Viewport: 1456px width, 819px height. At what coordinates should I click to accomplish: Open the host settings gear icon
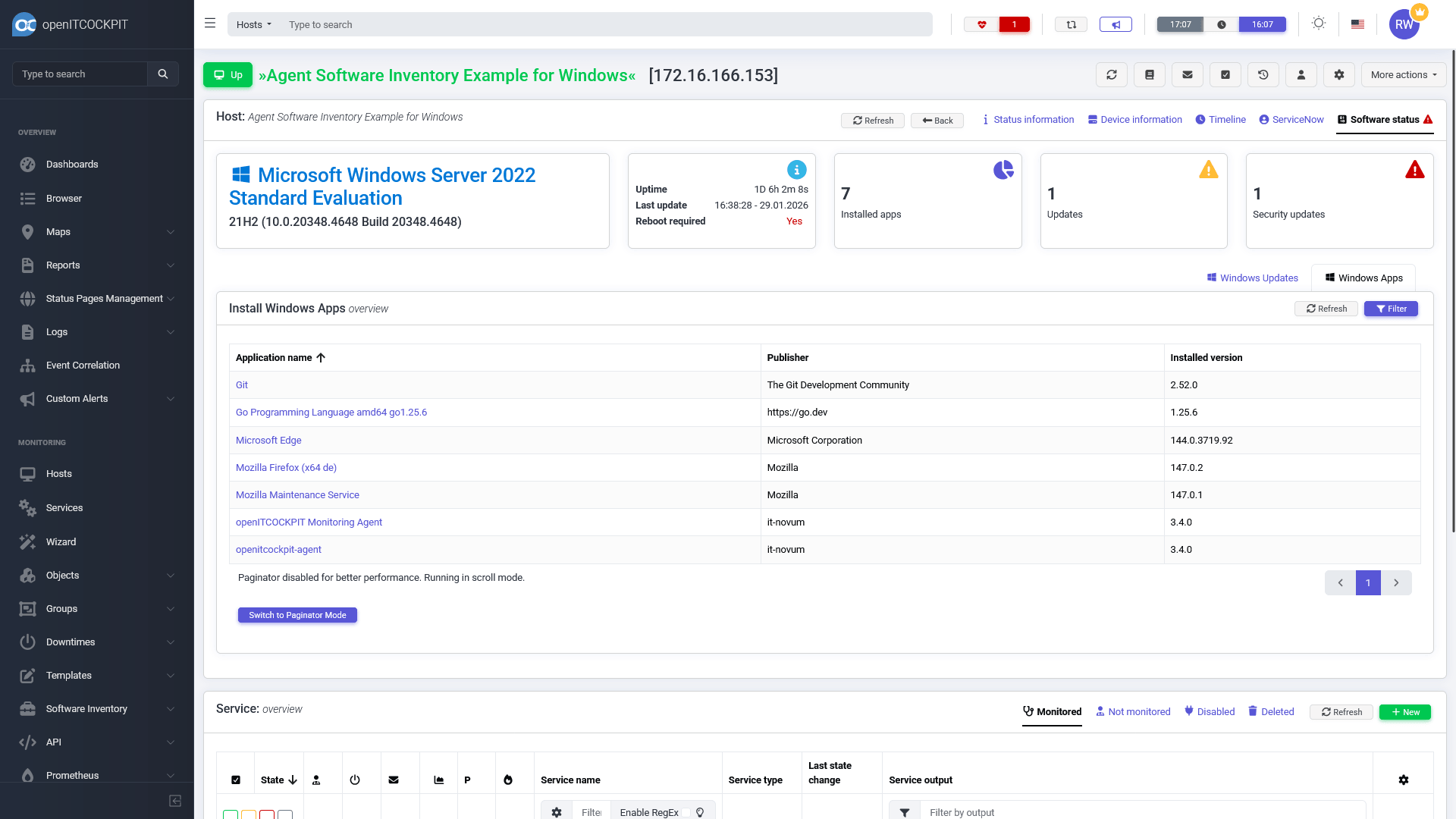coord(1338,75)
